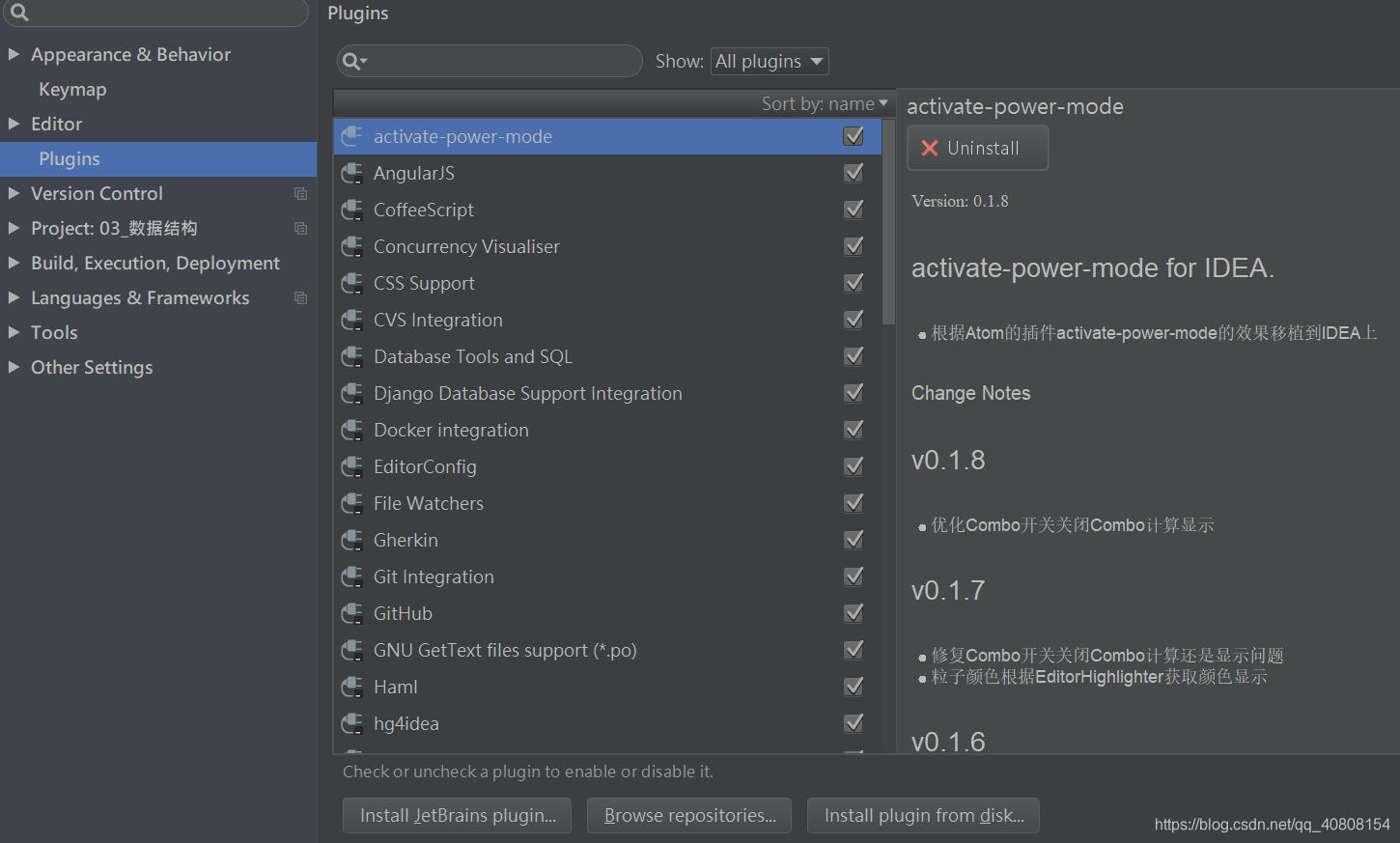The width and height of the screenshot is (1400, 843).
Task: Open the Sort by: name dropdown
Action: [825, 103]
